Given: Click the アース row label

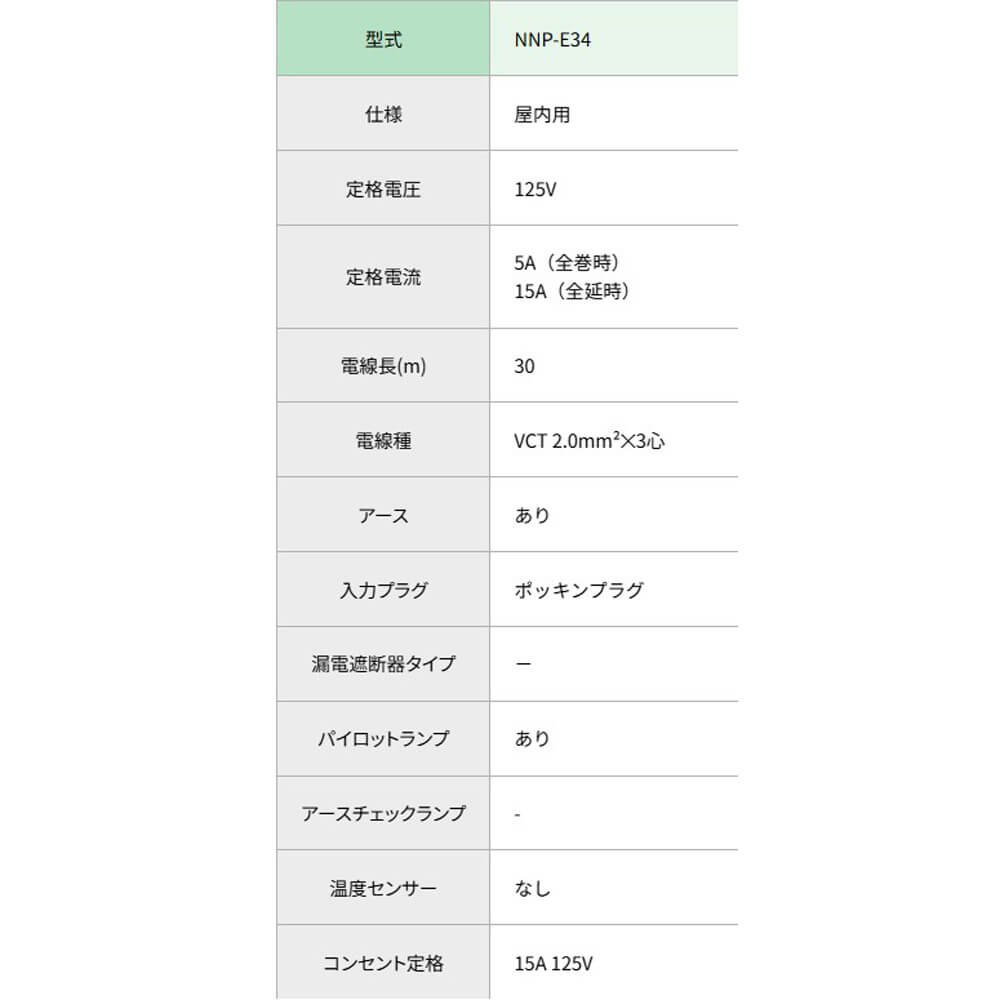Looking at the screenshot, I should (x=383, y=516).
